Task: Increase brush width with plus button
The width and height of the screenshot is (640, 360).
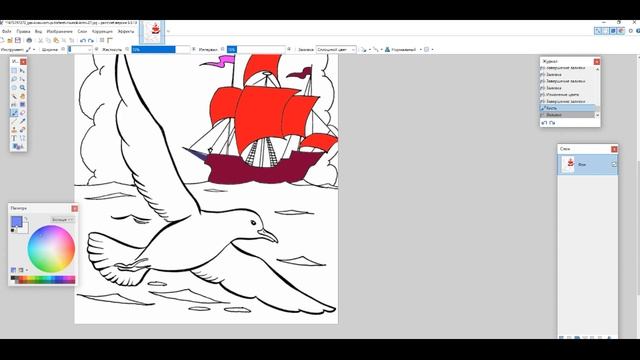Action: pos(97,49)
